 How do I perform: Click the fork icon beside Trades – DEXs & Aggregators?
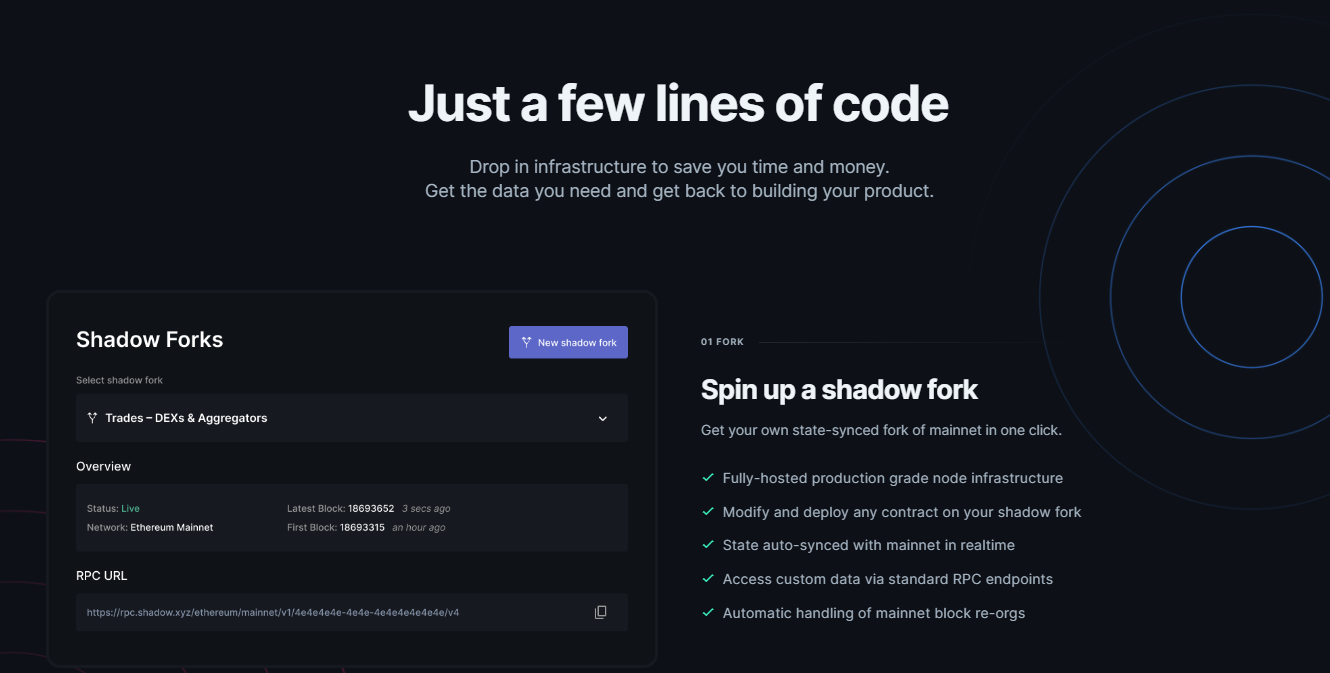pyautogui.click(x=92, y=418)
